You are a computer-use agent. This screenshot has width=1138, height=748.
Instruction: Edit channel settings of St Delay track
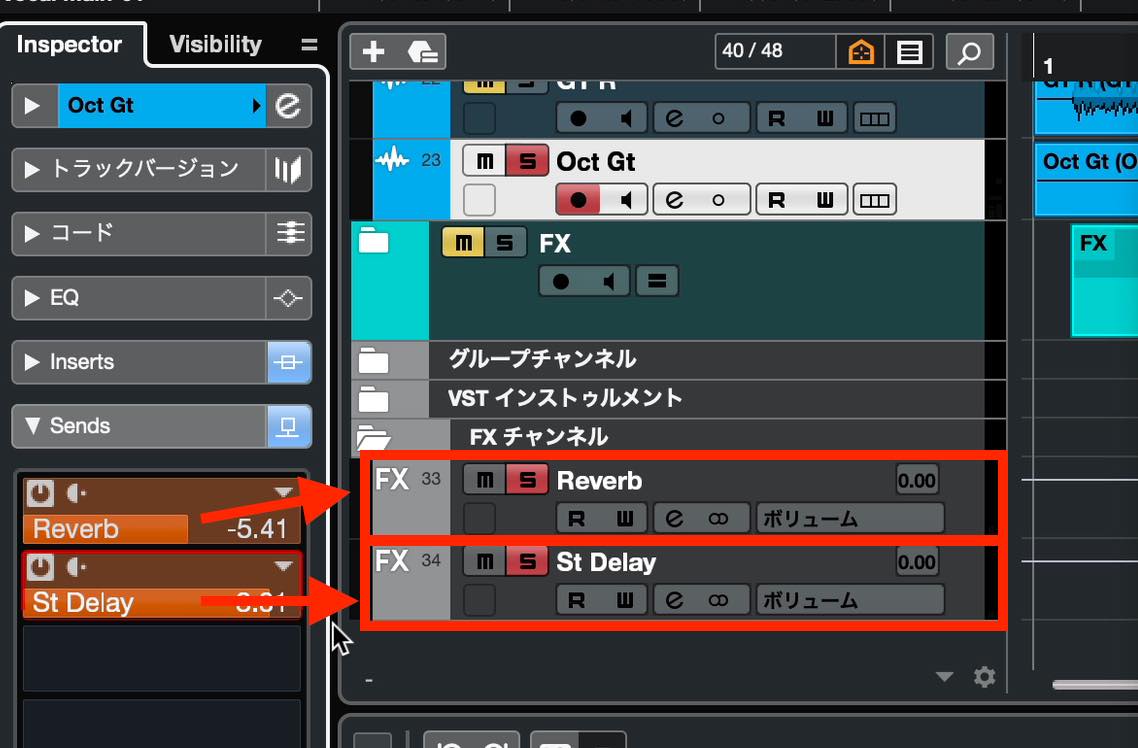674,600
